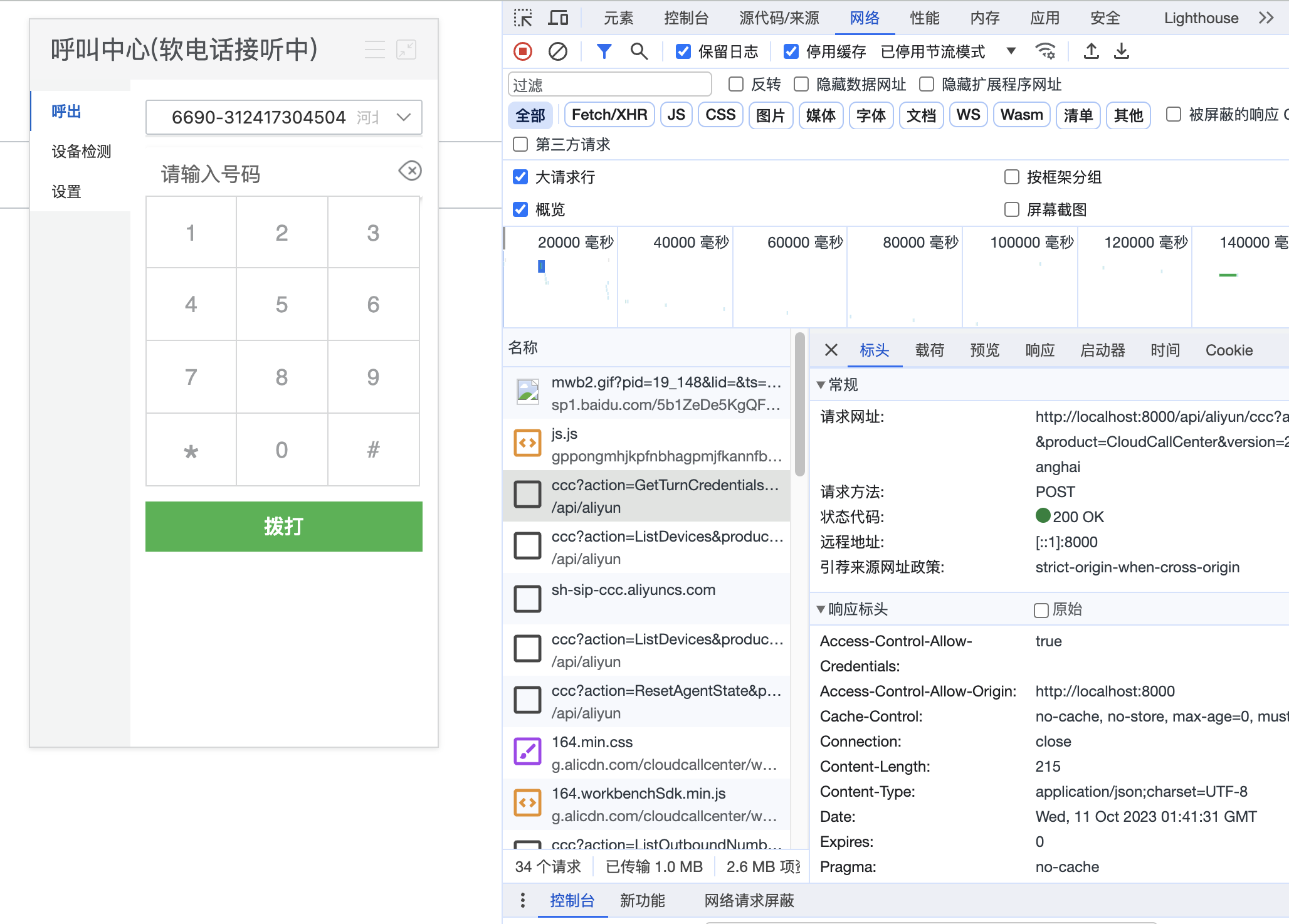Export HAR file download icon

click(1122, 51)
